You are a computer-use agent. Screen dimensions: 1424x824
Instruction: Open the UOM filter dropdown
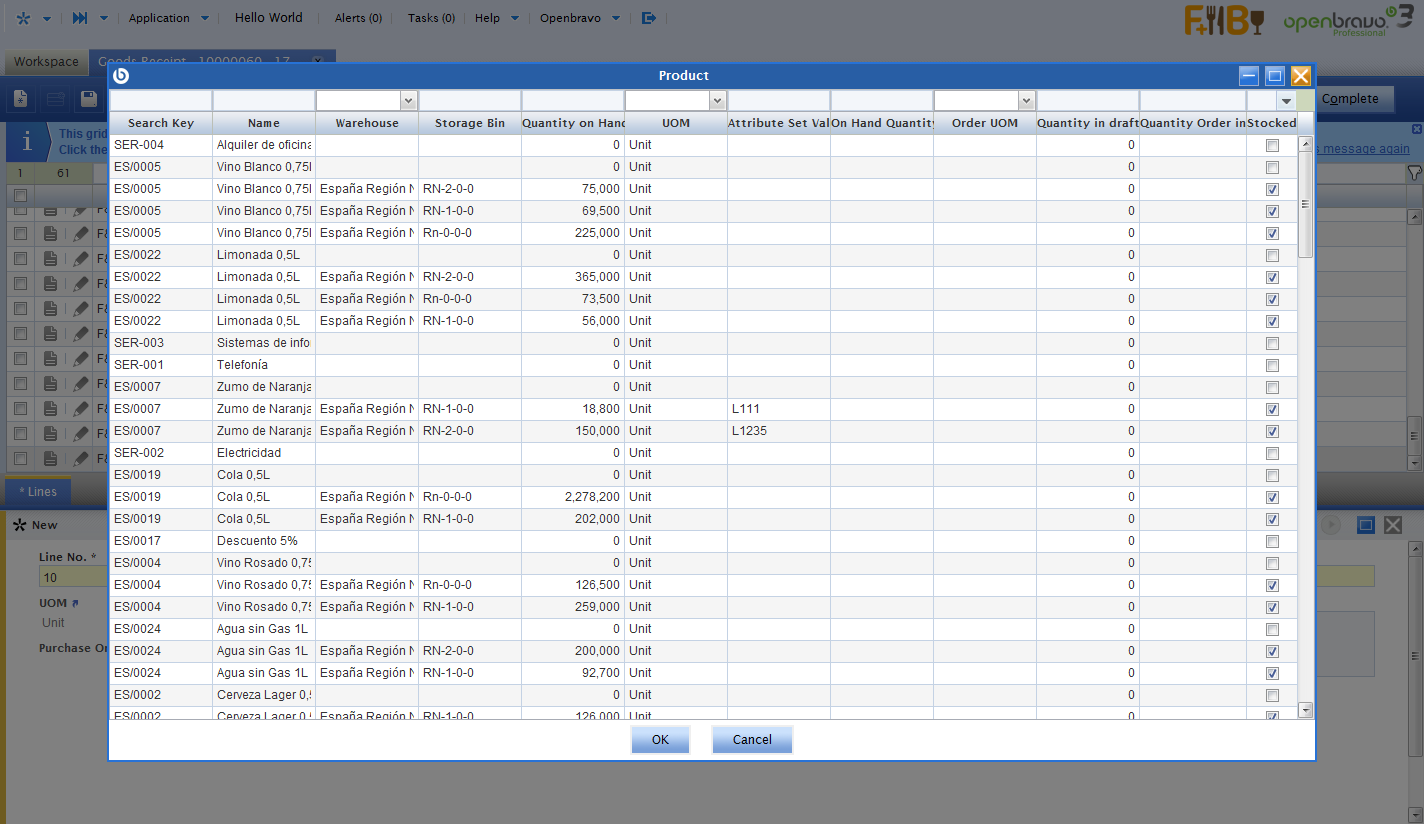(x=717, y=101)
